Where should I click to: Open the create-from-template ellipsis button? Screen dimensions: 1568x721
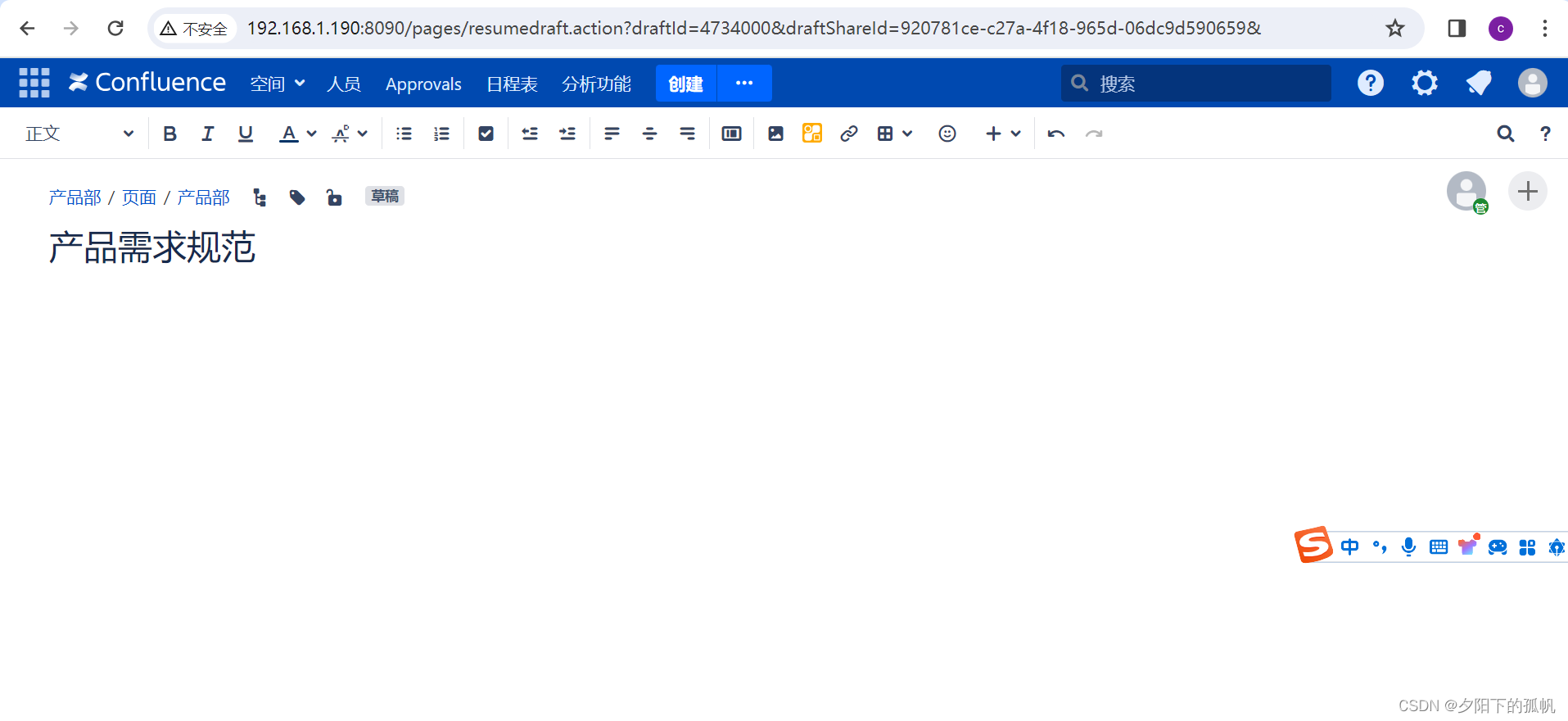744,84
